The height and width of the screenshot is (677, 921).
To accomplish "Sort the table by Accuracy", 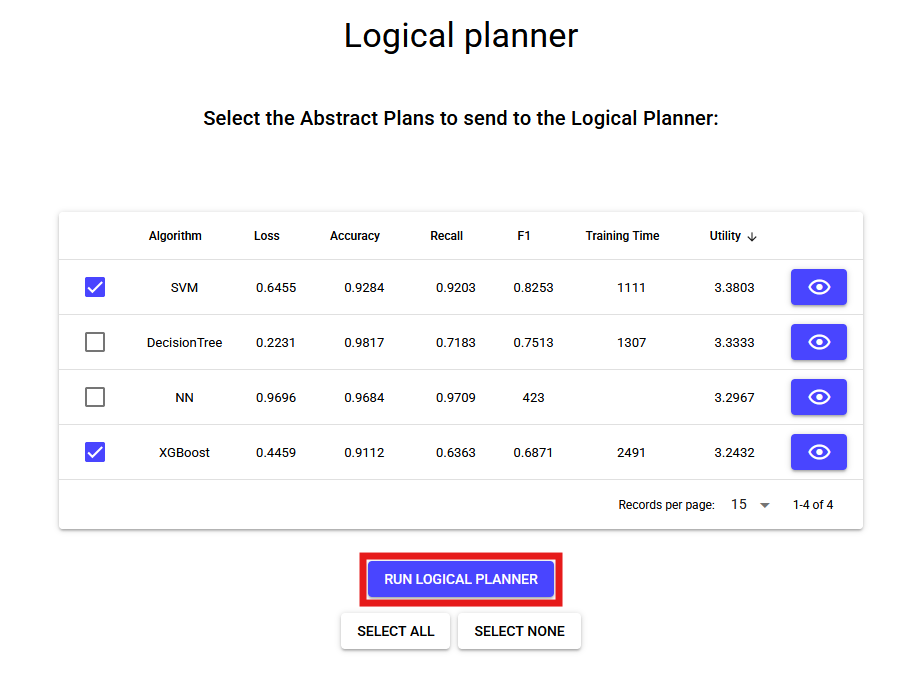I will (x=354, y=236).
